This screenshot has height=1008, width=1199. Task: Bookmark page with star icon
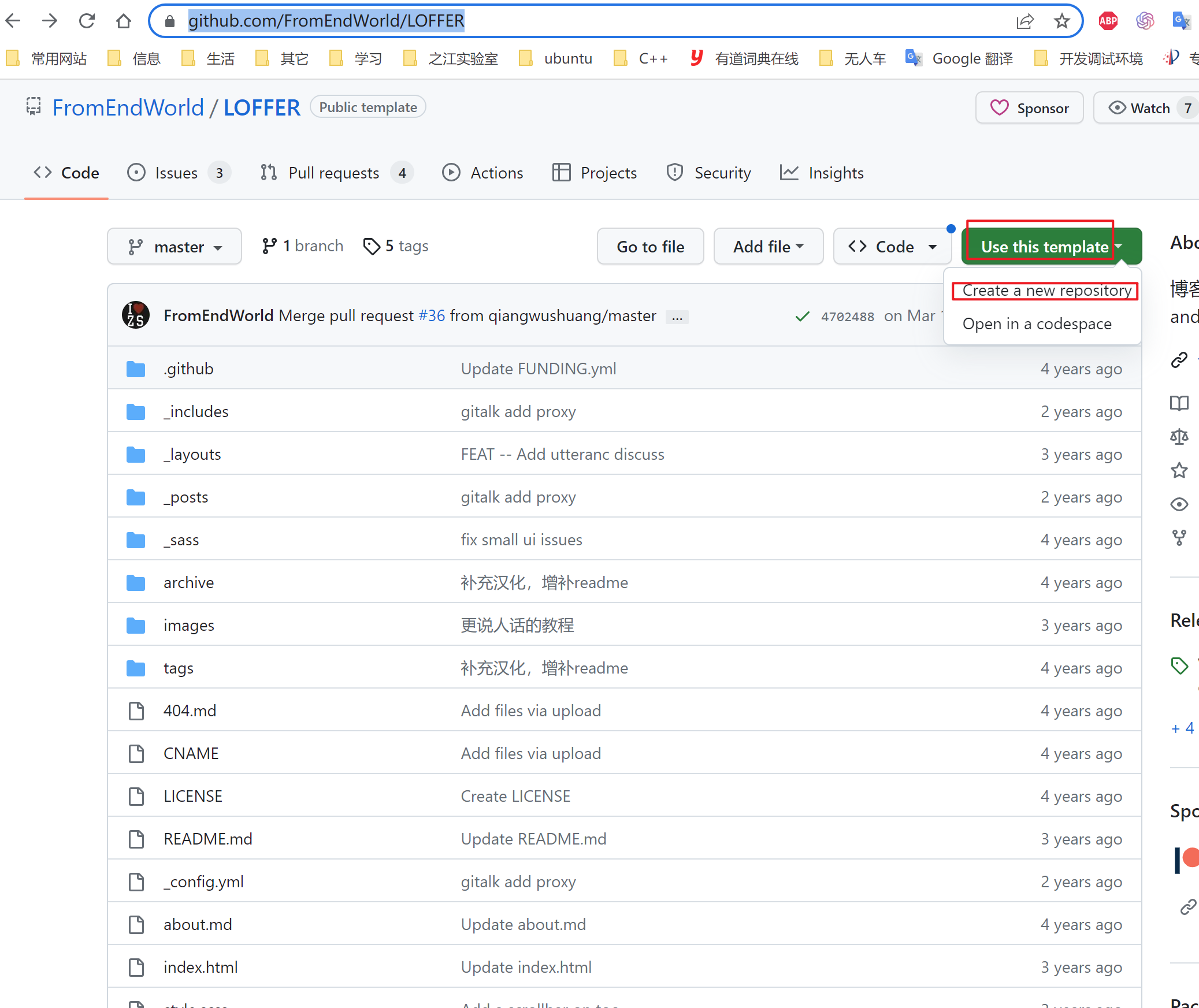pyautogui.click(x=1061, y=21)
